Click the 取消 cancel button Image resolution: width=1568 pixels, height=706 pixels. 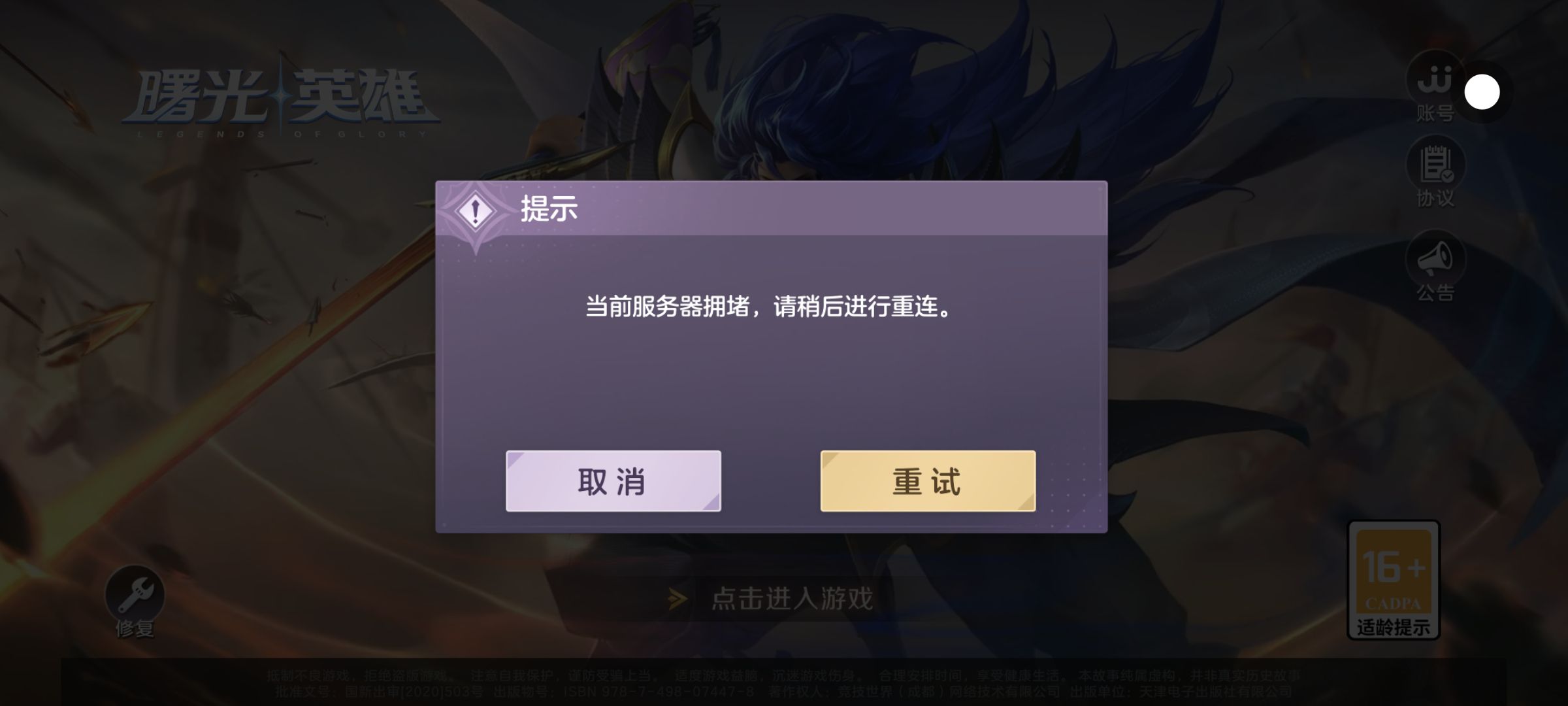tap(613, 480)
